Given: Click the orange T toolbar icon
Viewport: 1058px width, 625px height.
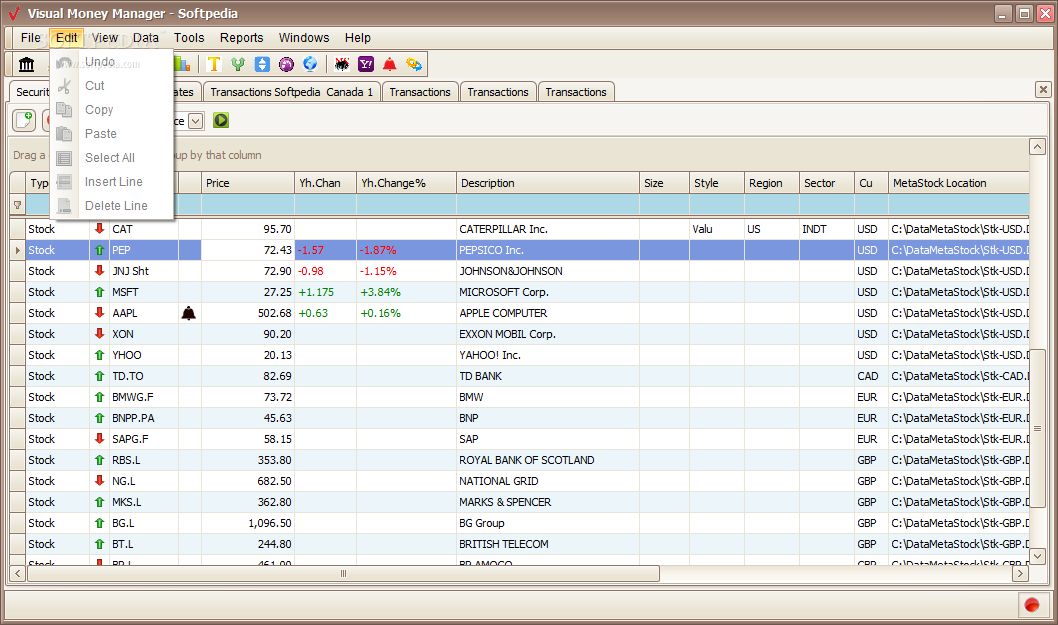Looking at the screenshot, I should 214,64.
